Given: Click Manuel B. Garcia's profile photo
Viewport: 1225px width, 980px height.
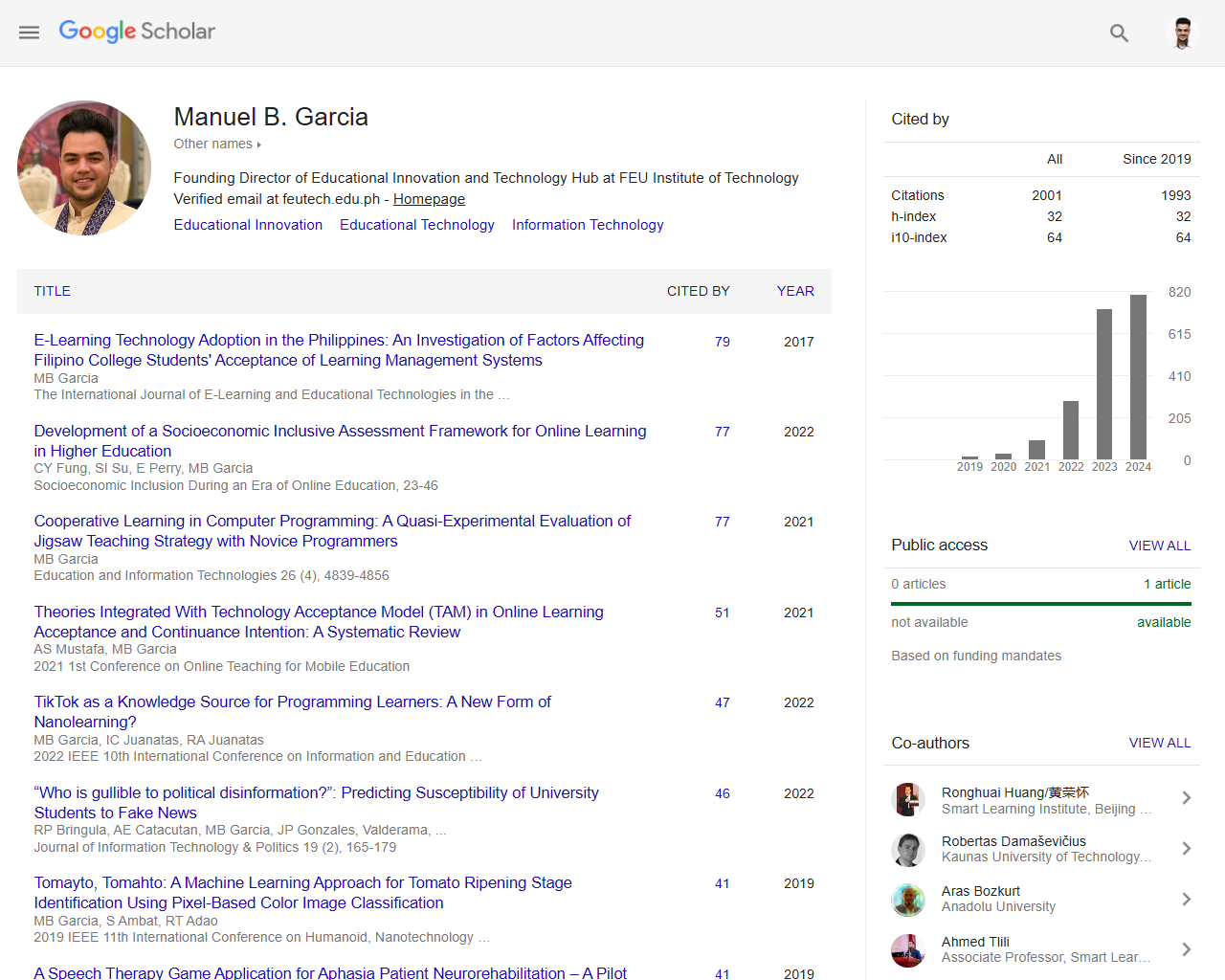Looking at the screenshot, I should 84,167.
